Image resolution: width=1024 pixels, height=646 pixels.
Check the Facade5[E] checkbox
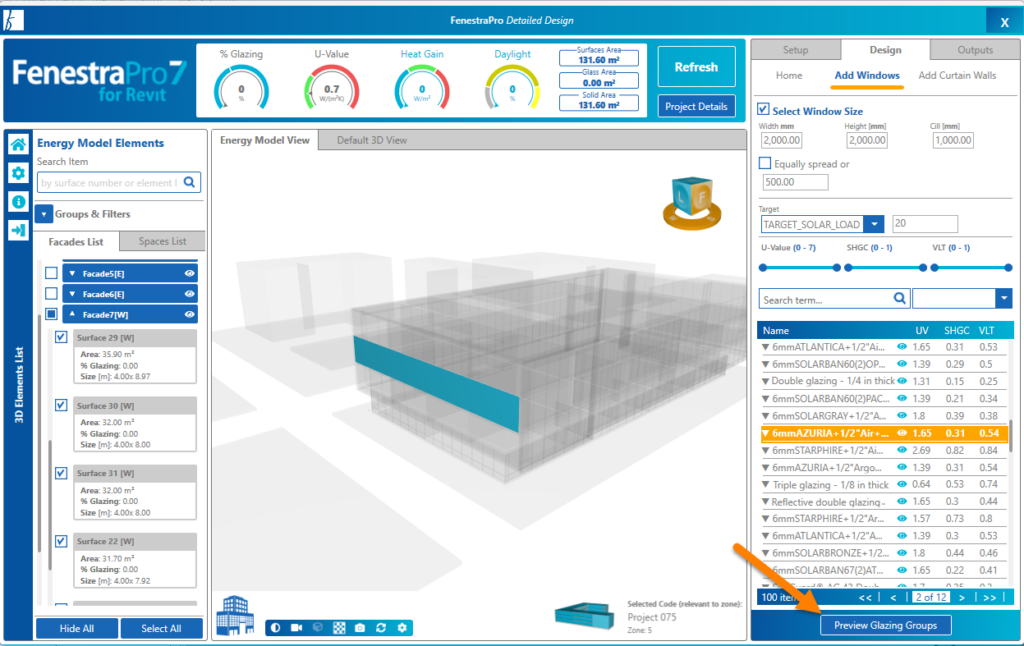(x=51, y=273)
